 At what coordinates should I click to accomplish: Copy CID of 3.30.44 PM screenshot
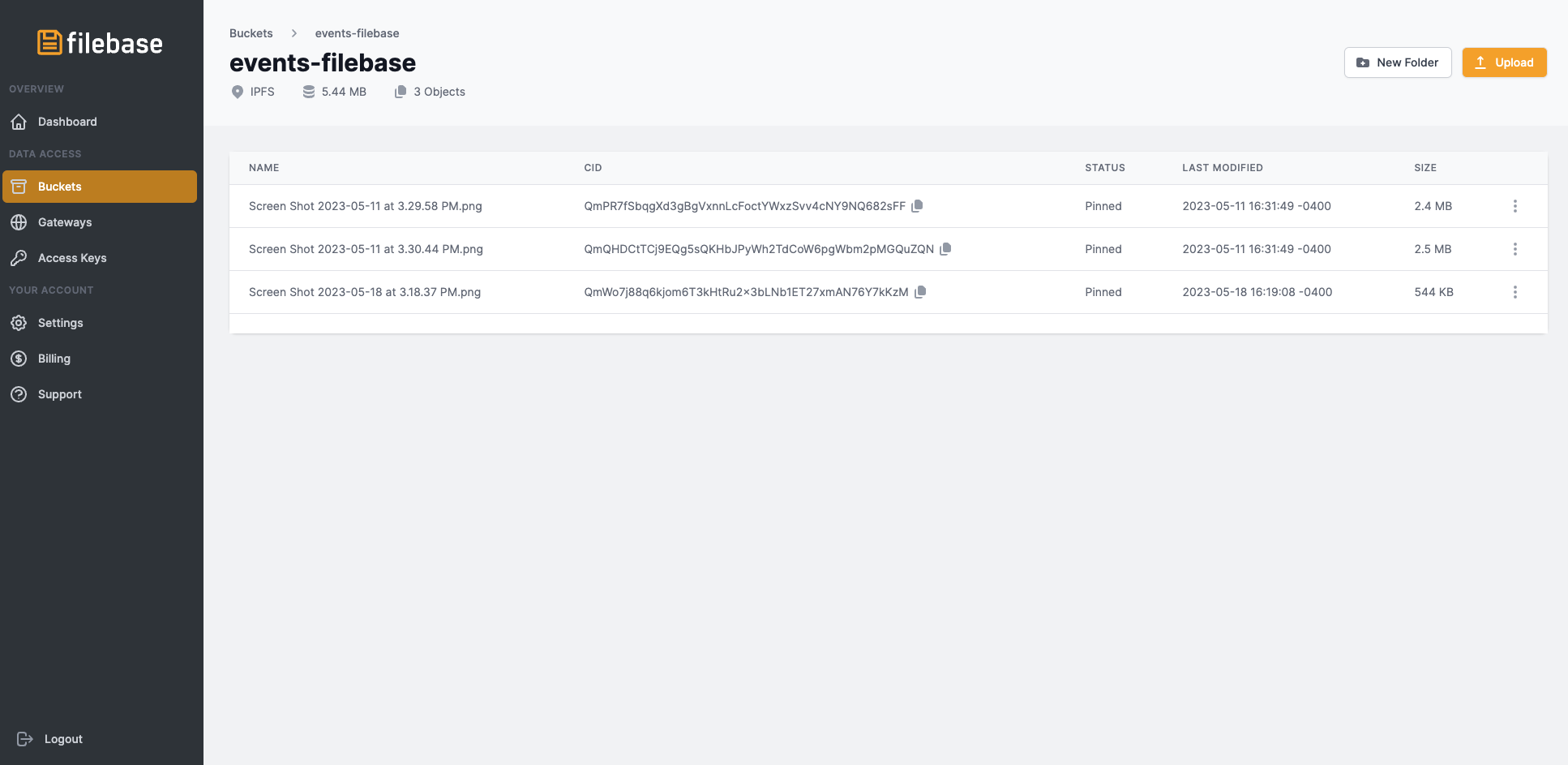pos(945,249)
